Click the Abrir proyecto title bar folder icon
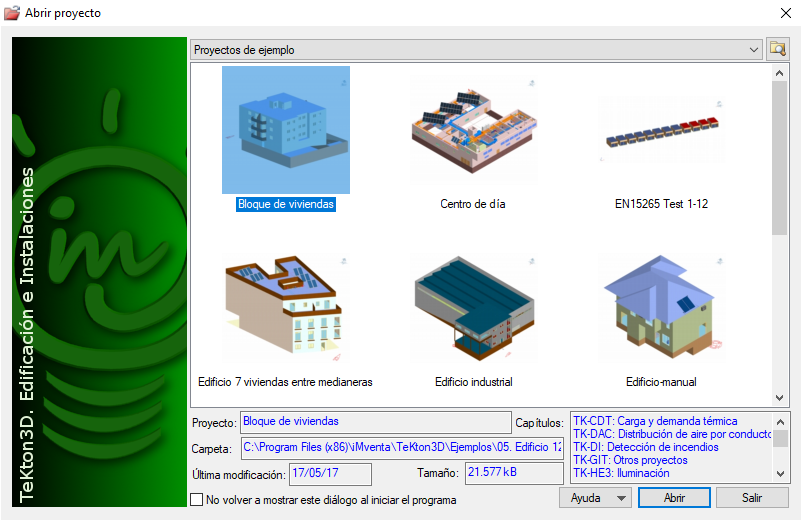The height and width of the screenshot is (521, 802). tap(12, 13)
